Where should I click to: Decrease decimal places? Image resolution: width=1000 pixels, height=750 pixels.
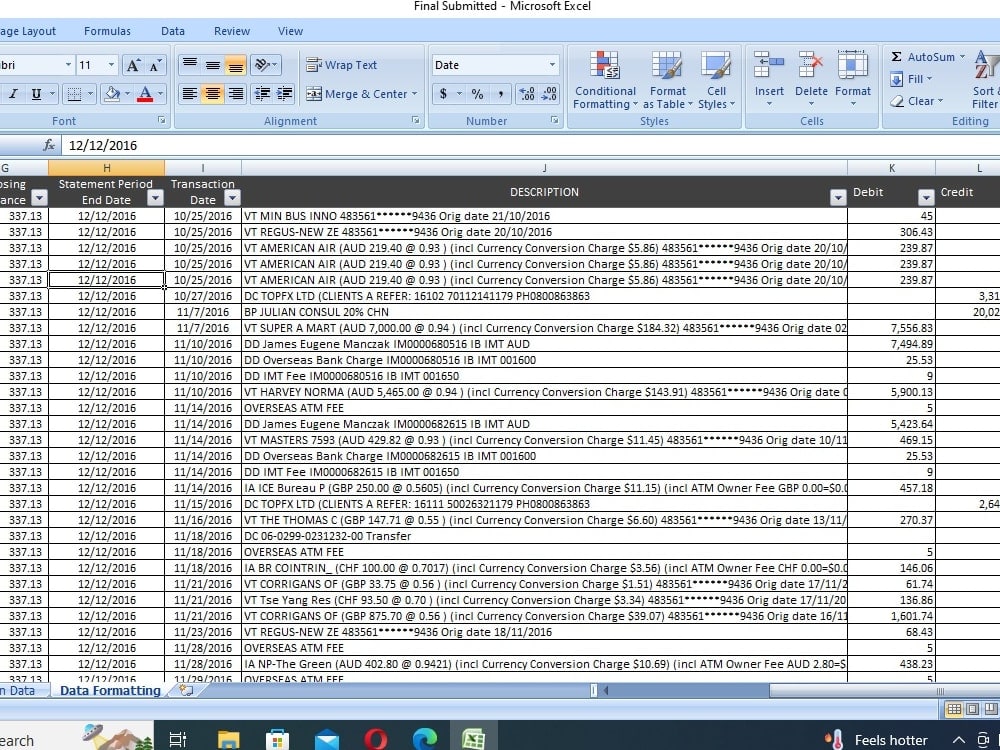pos(549,94)
